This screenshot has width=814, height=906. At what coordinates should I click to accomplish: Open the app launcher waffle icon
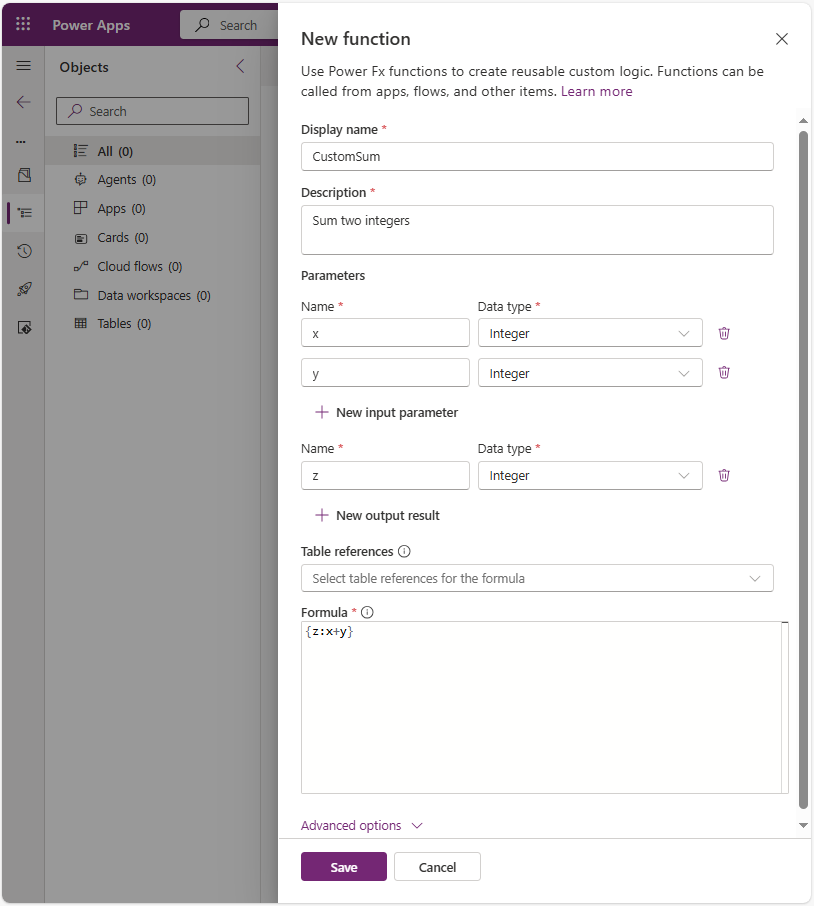(x=23, y=25)
